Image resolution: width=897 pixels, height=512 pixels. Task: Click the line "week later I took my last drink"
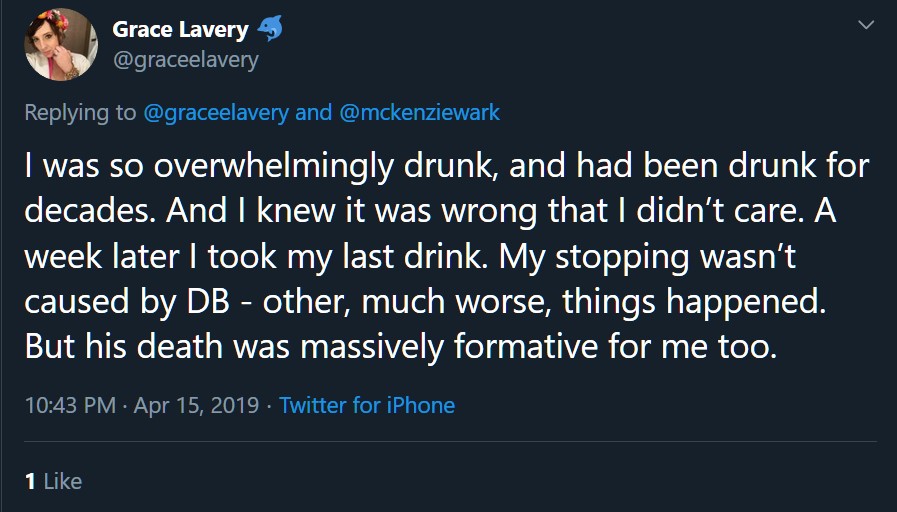coord(410,257)
